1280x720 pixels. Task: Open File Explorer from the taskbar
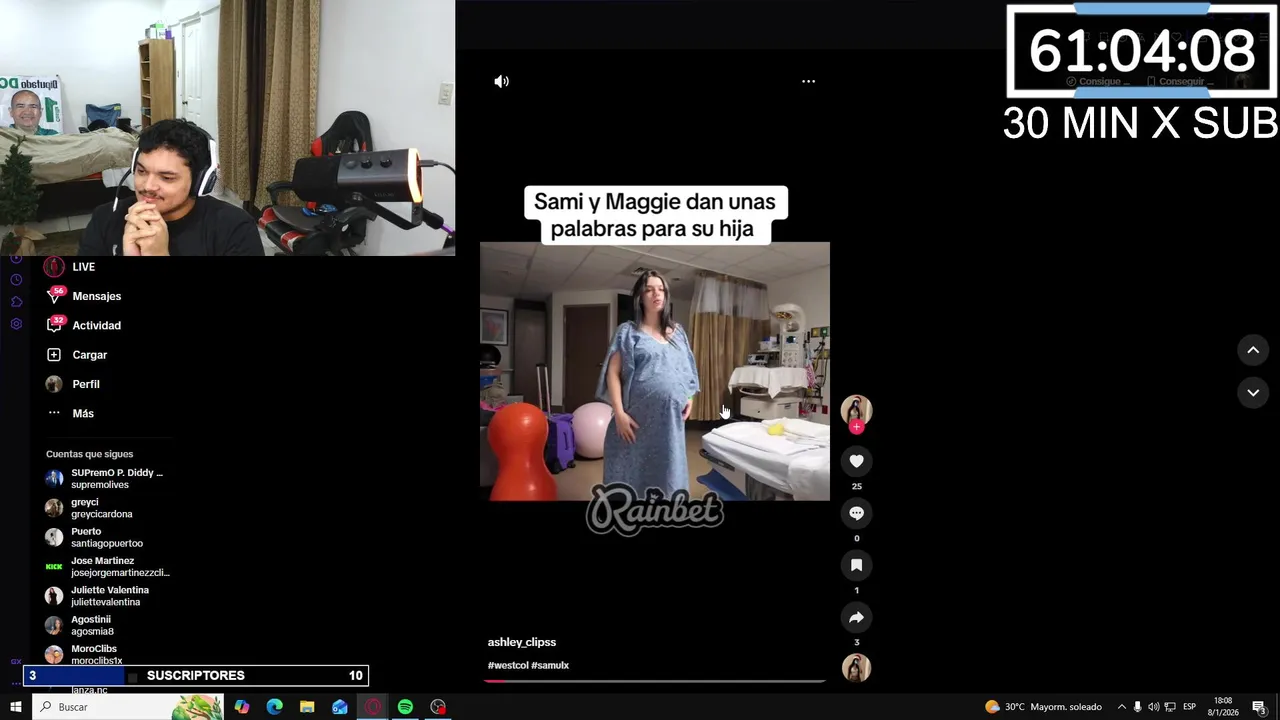(307, 707)
